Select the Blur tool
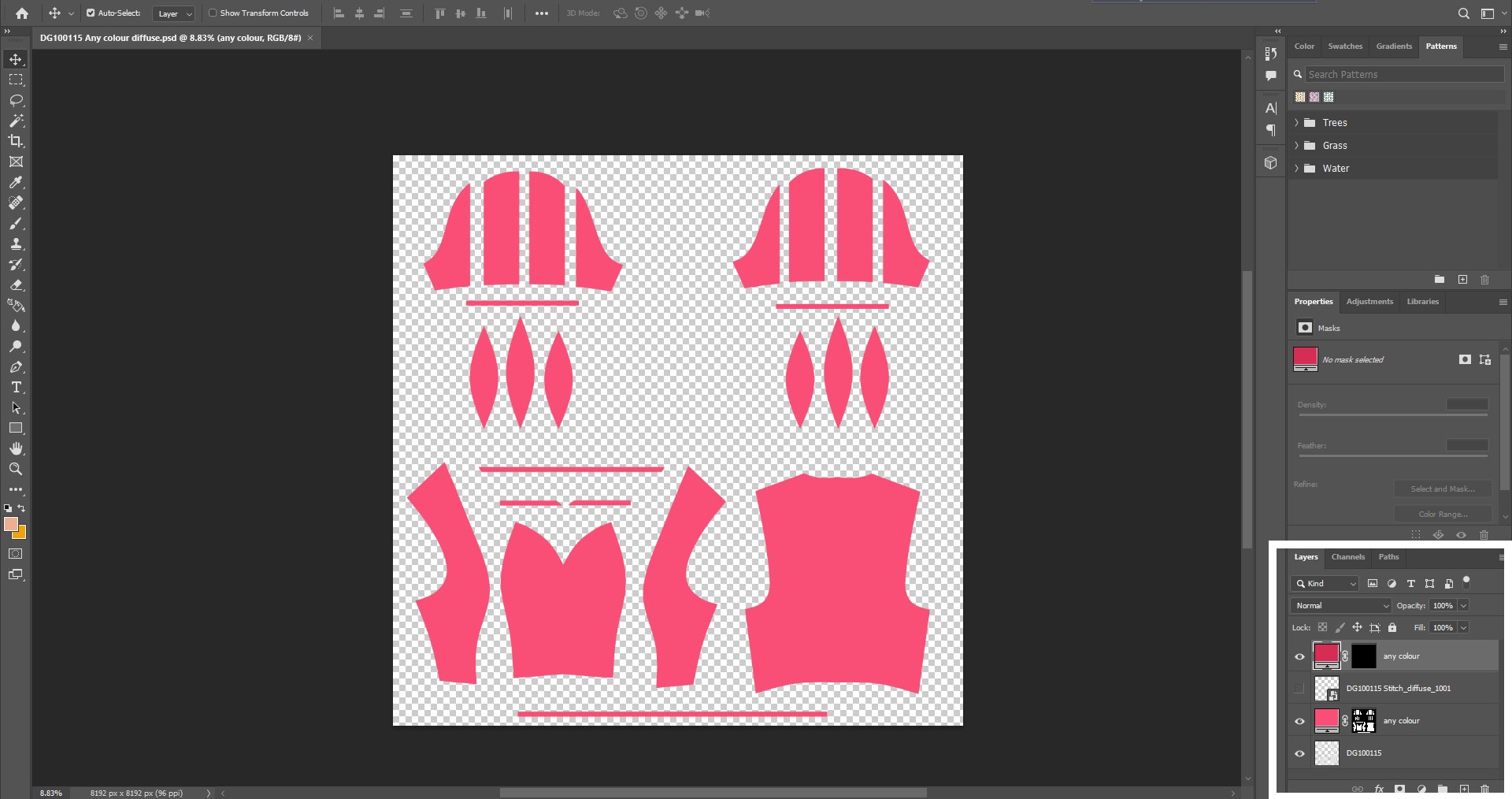1512x799 pixels. (x=16, y=325)
